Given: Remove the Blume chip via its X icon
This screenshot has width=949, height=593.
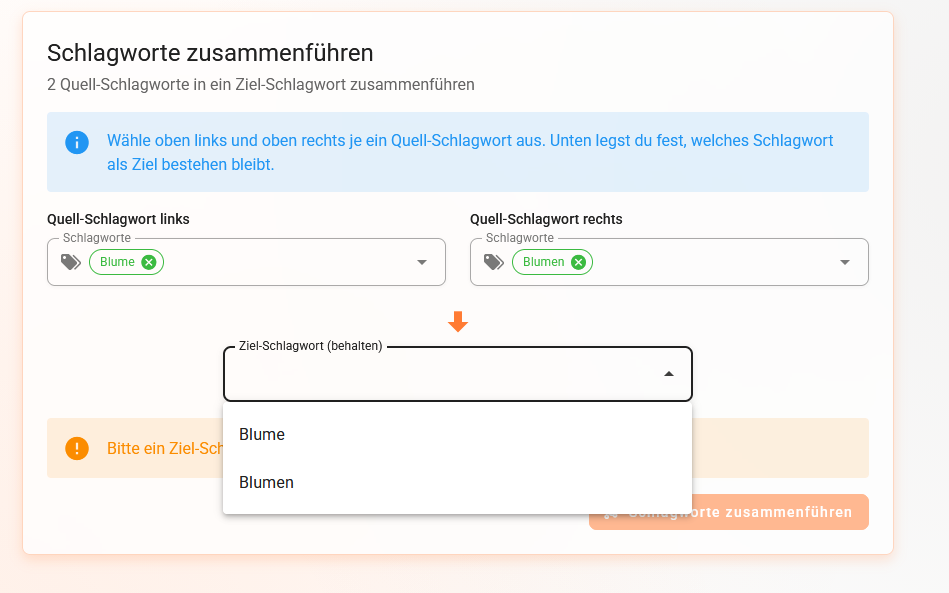Looking at the screenshot, I should pos(147,261).
